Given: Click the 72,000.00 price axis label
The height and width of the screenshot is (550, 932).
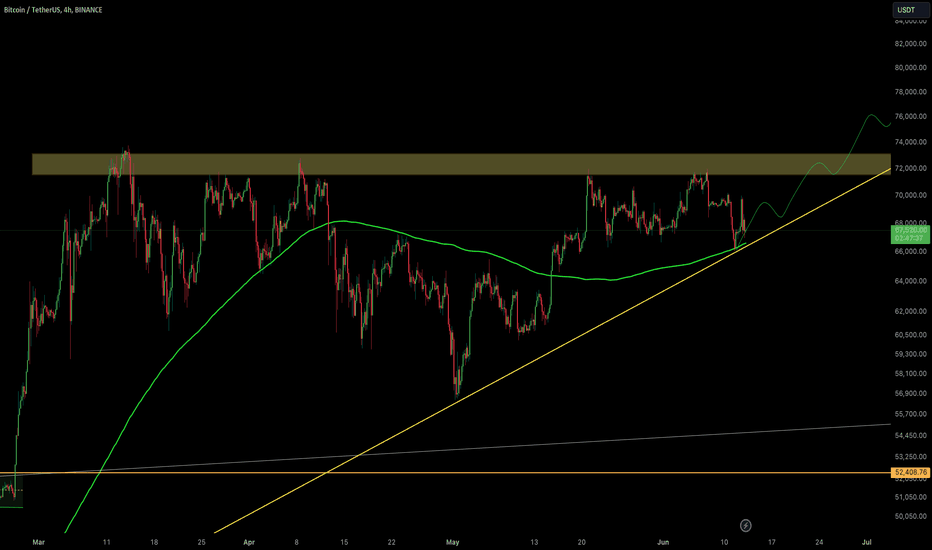Looking at the screenshot, I should click(x=911, y=169).
